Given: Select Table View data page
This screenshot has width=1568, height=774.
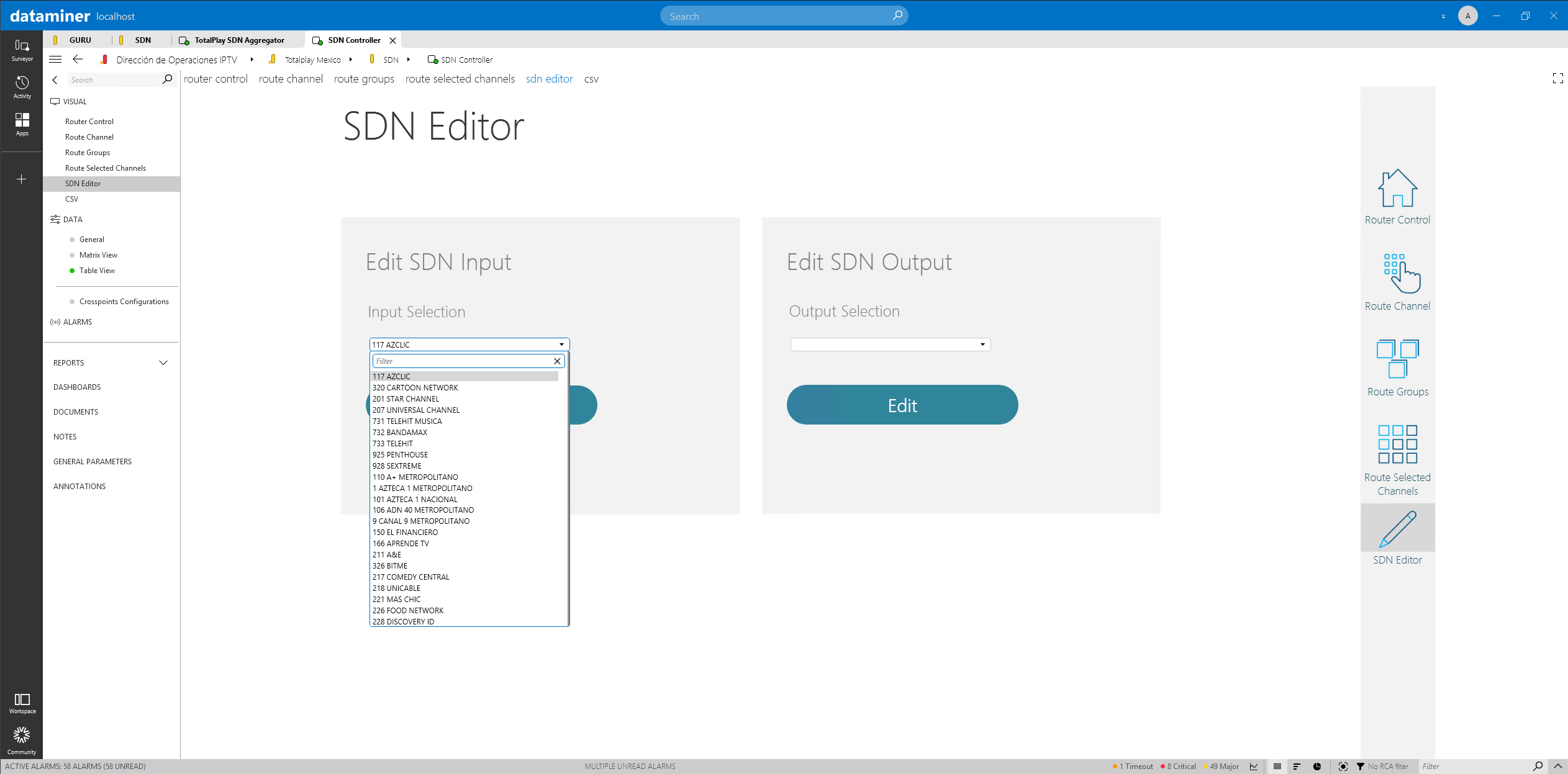Looking at the screenshot, I should [97, 271].
